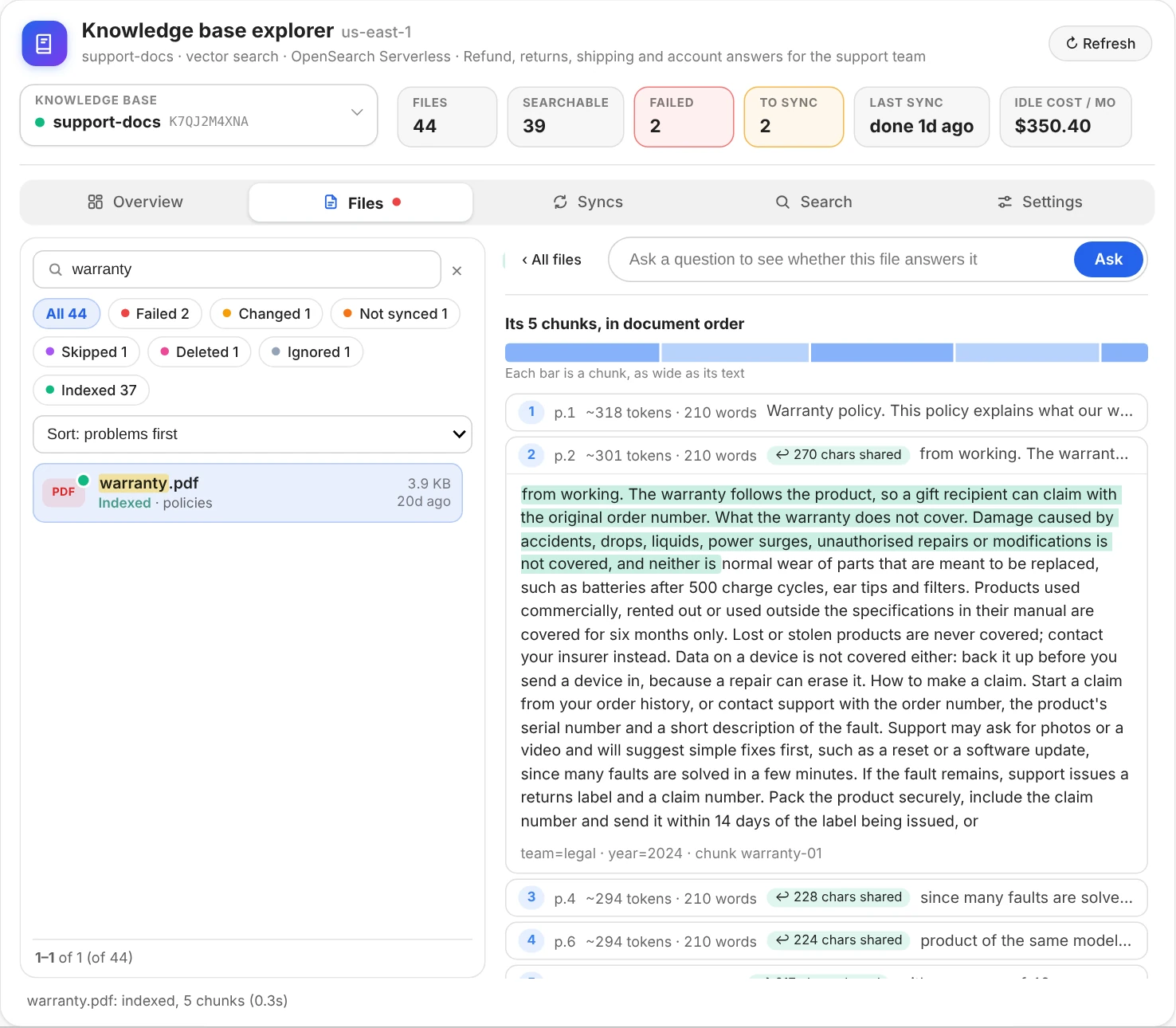1176x1028 pixels.
Task: Toggle the Indexed 37 filter chip
Action: [x=91, y=390]
